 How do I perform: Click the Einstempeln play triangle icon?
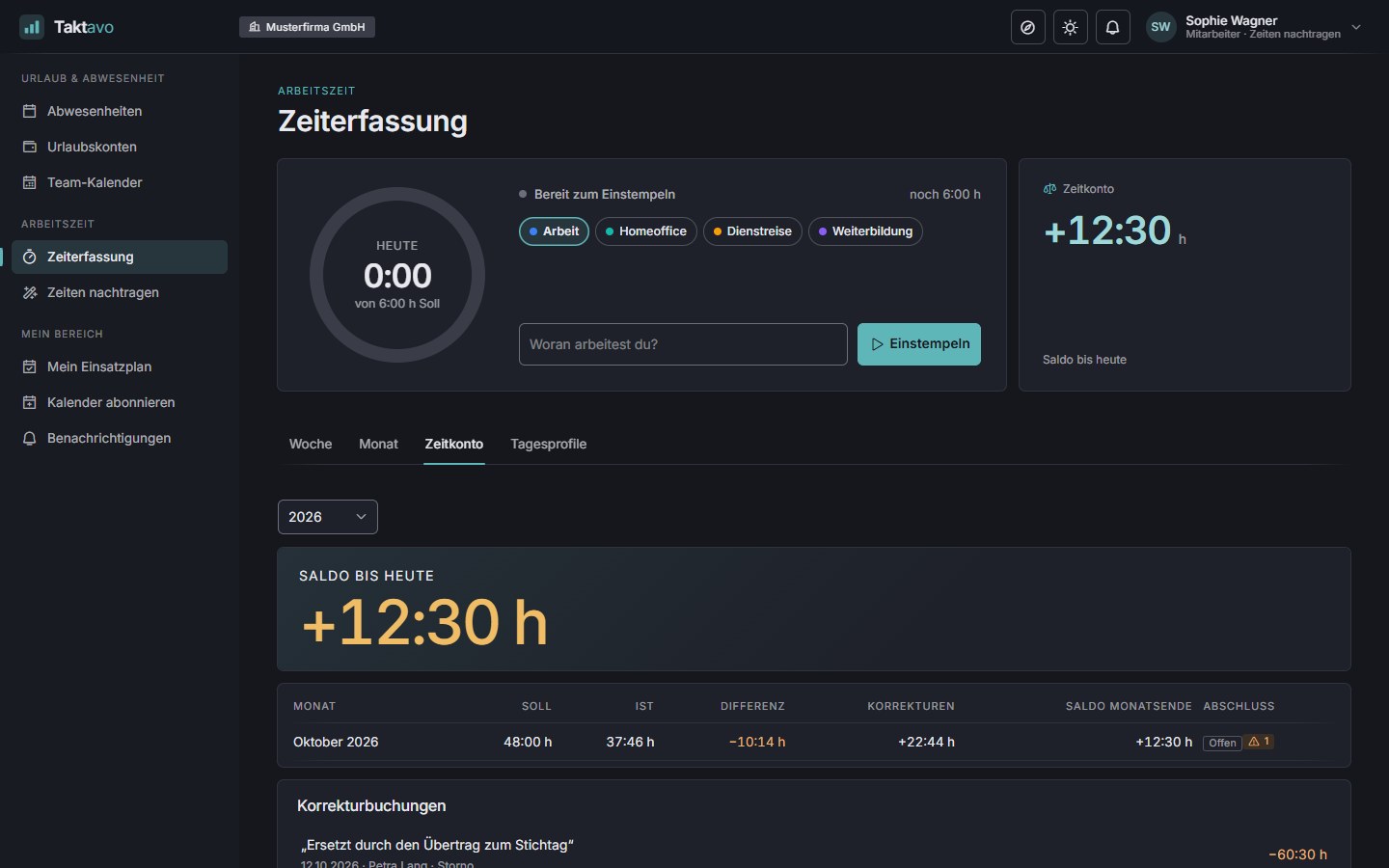pos(877,344)
